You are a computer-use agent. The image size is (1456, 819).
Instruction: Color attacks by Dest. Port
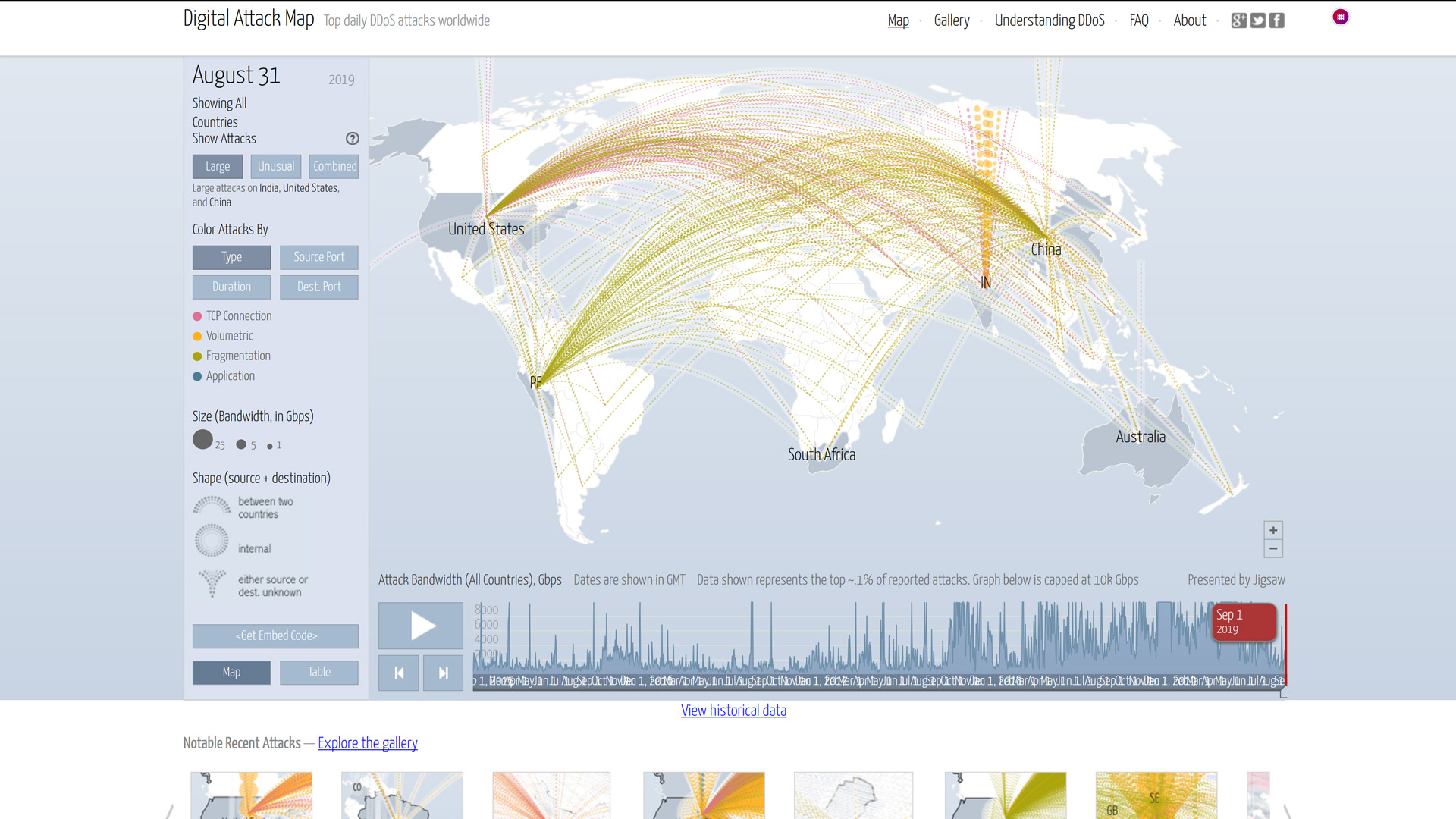click(319, 287)
